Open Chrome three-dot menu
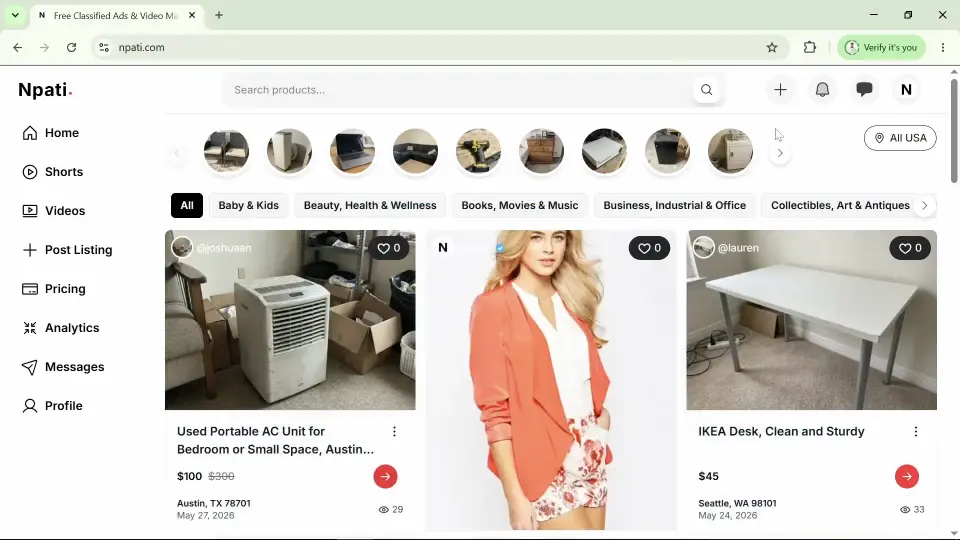The width and height of the screenshot is (960, 540). coord(943,47)
